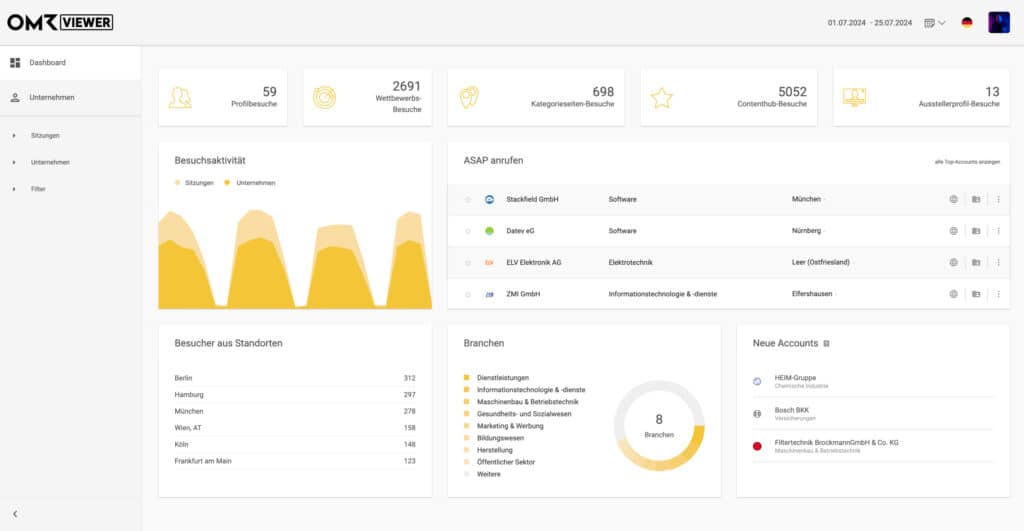Open Unternehmen main sidebar item

51,97
